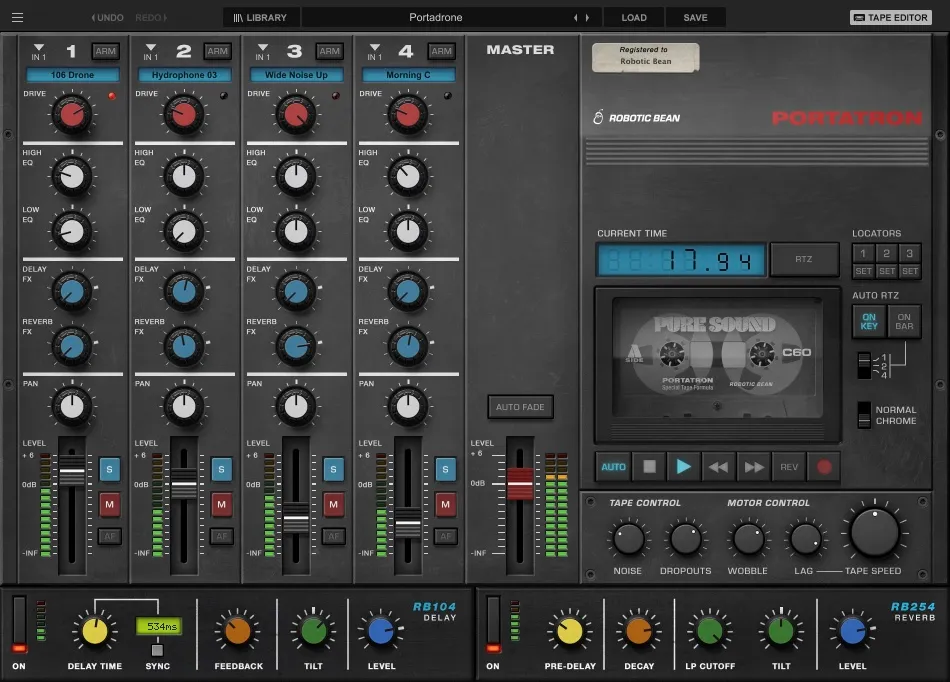The height and width of the screenshot is (682, 950).
Task: Select previous preset arrow
Action: [x=576, y=18]
